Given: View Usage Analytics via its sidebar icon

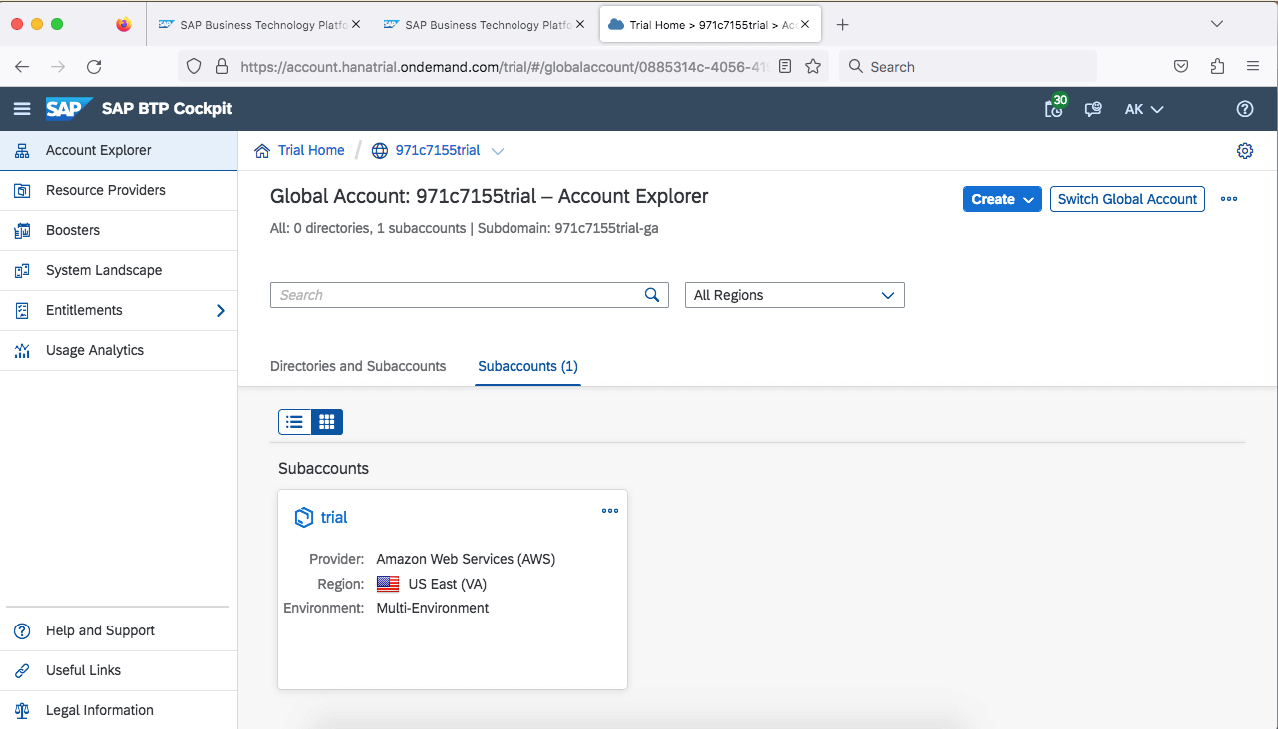Looking at the screenshot, I should 96,350.
